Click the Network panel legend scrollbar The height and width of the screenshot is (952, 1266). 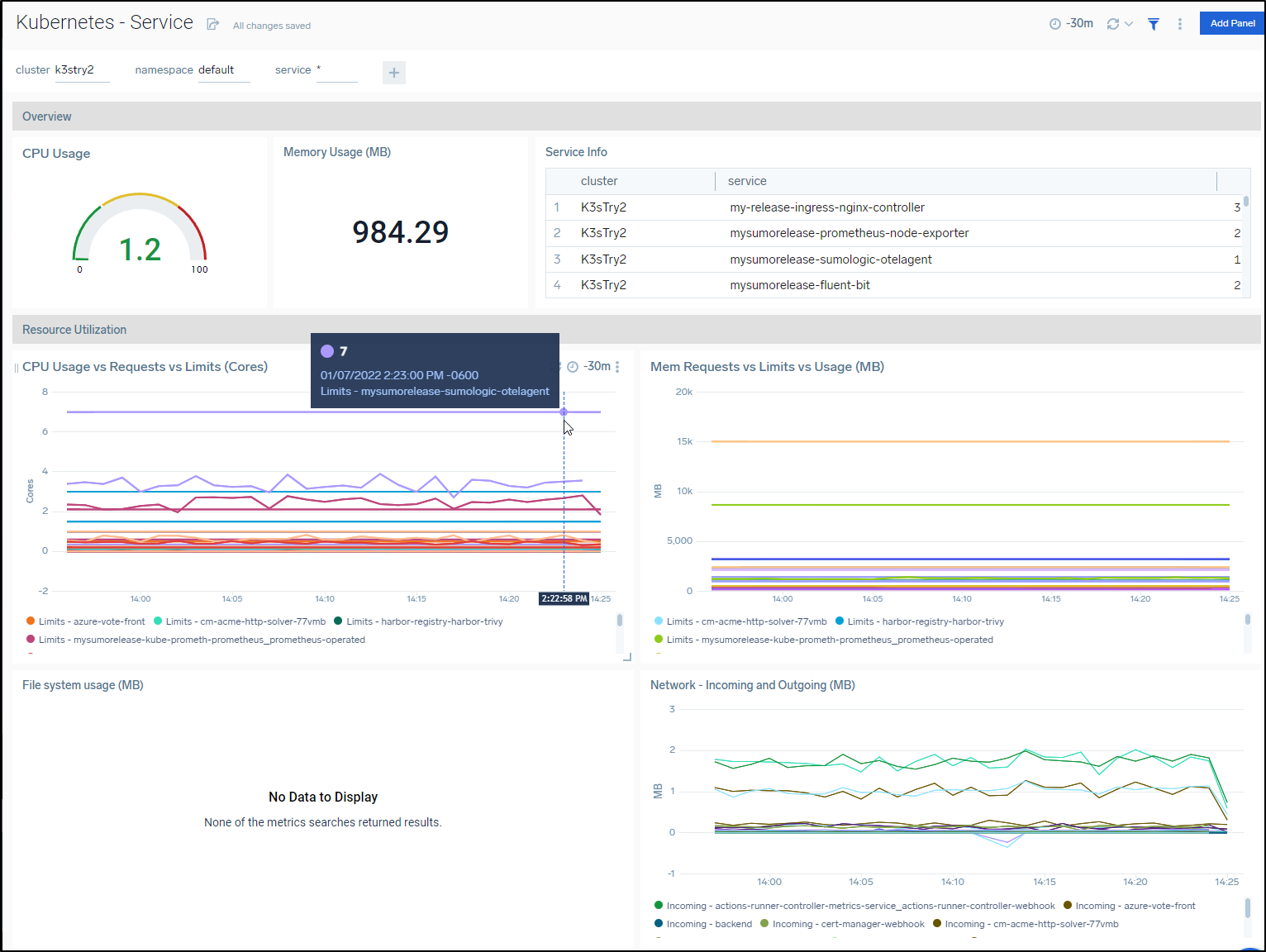(1248, 908)
